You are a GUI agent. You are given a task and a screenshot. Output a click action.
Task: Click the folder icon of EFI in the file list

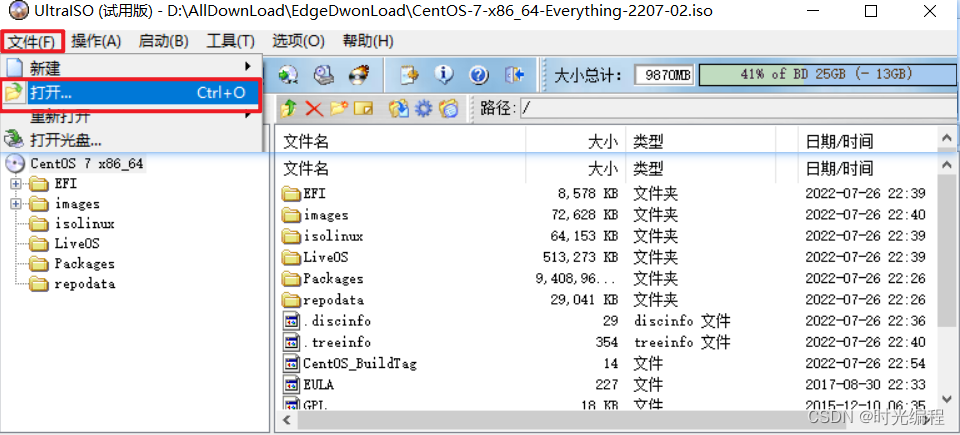[x=292, y=195]
